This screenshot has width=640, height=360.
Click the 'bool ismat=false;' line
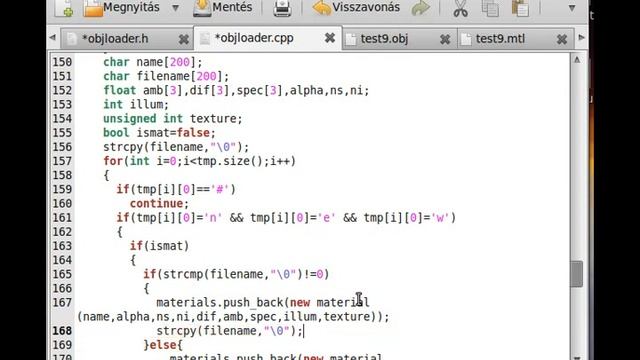pyautogui.click(x=159, y=133)
